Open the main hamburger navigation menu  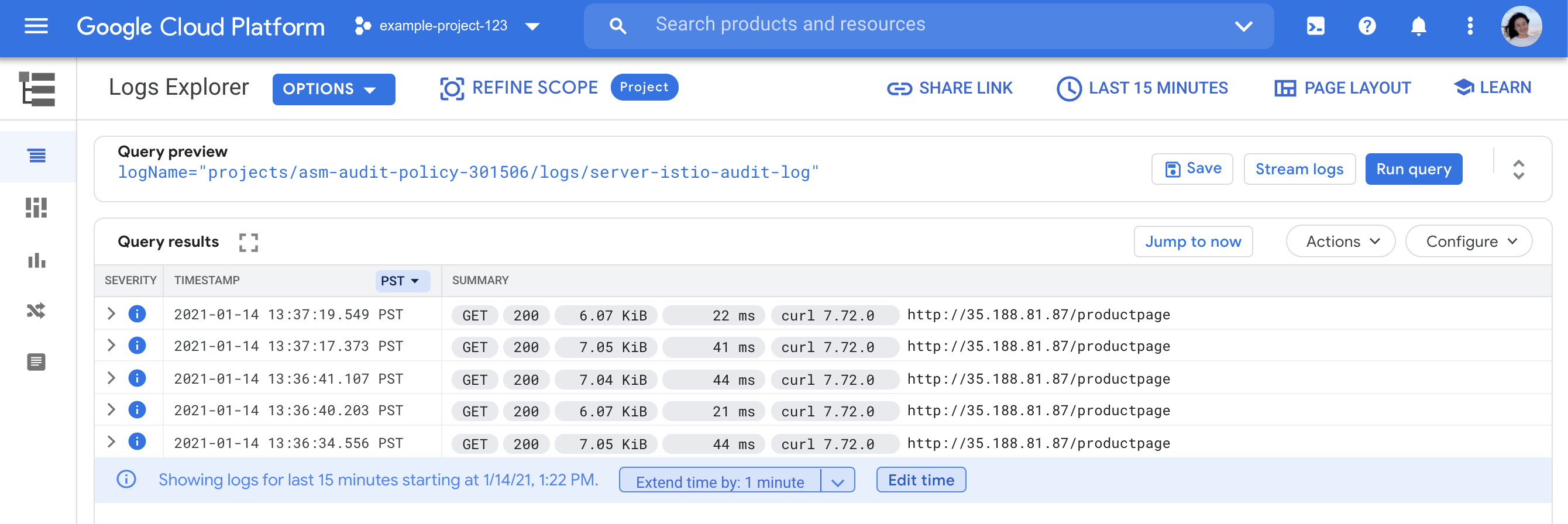coord(36,26)
